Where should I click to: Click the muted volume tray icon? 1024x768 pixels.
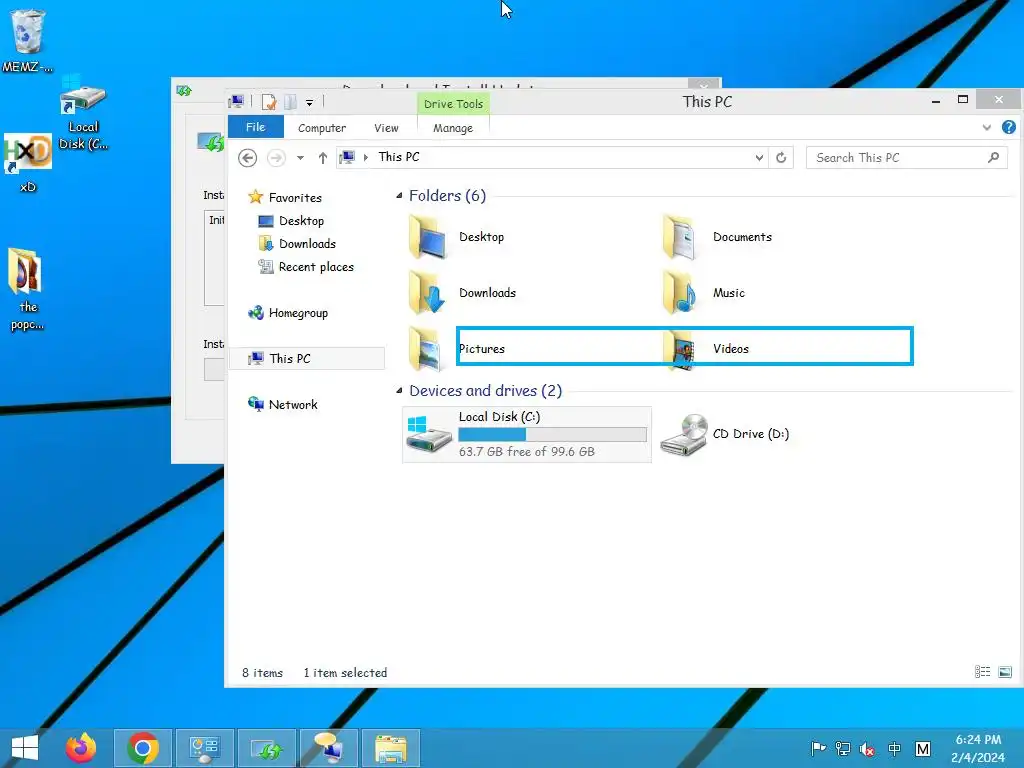click(868, 749)
